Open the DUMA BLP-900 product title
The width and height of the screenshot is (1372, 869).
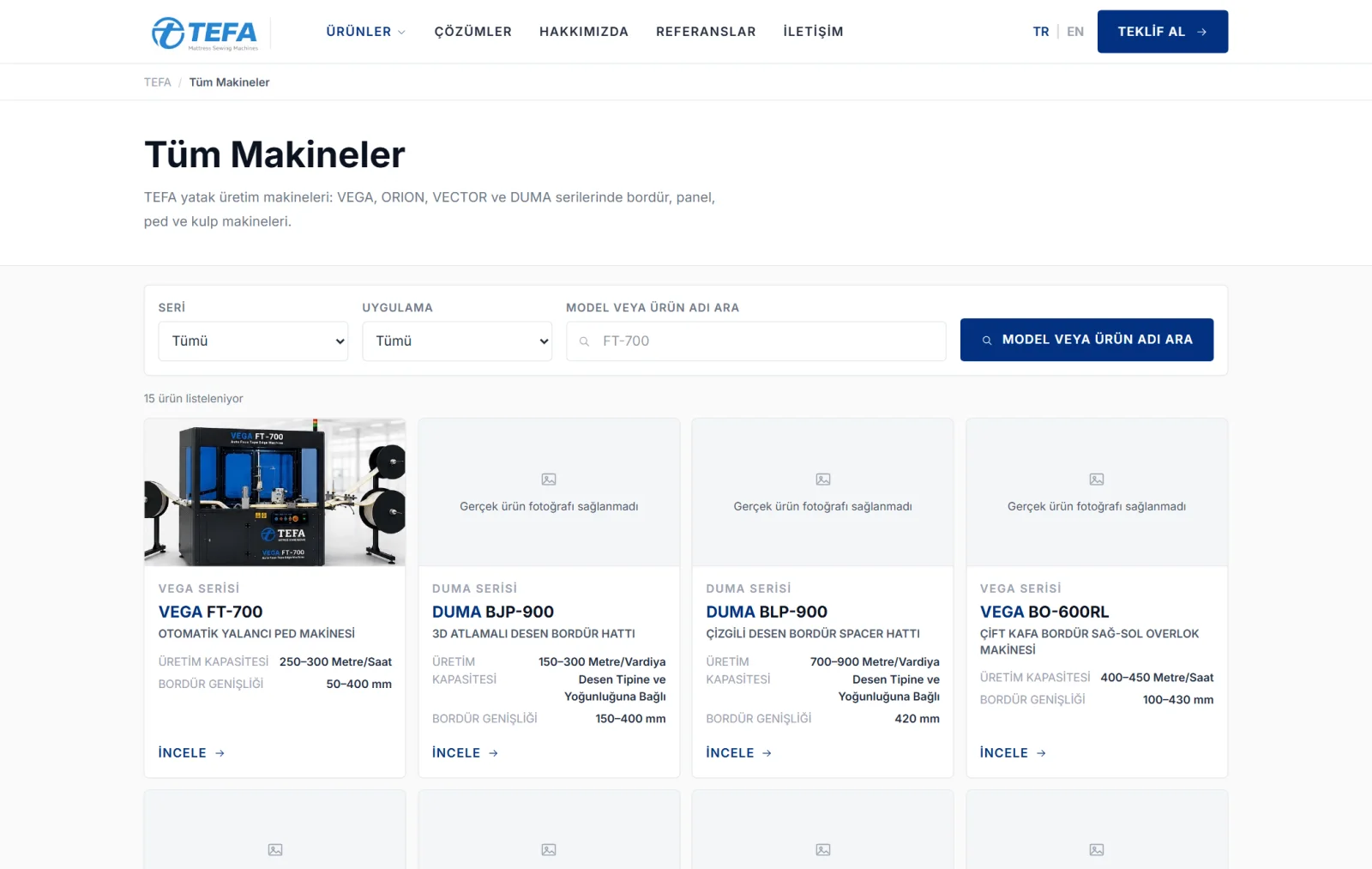click(x=767, y=612)
